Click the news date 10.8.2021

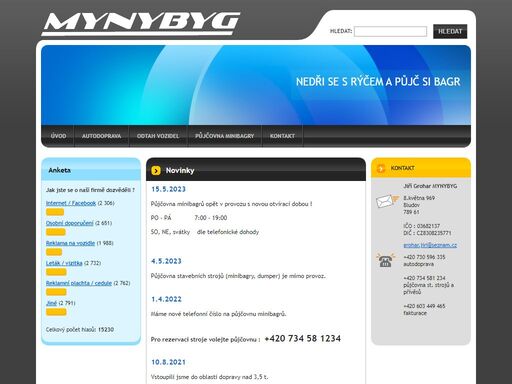pyautogui.click(x=168, y=362)
